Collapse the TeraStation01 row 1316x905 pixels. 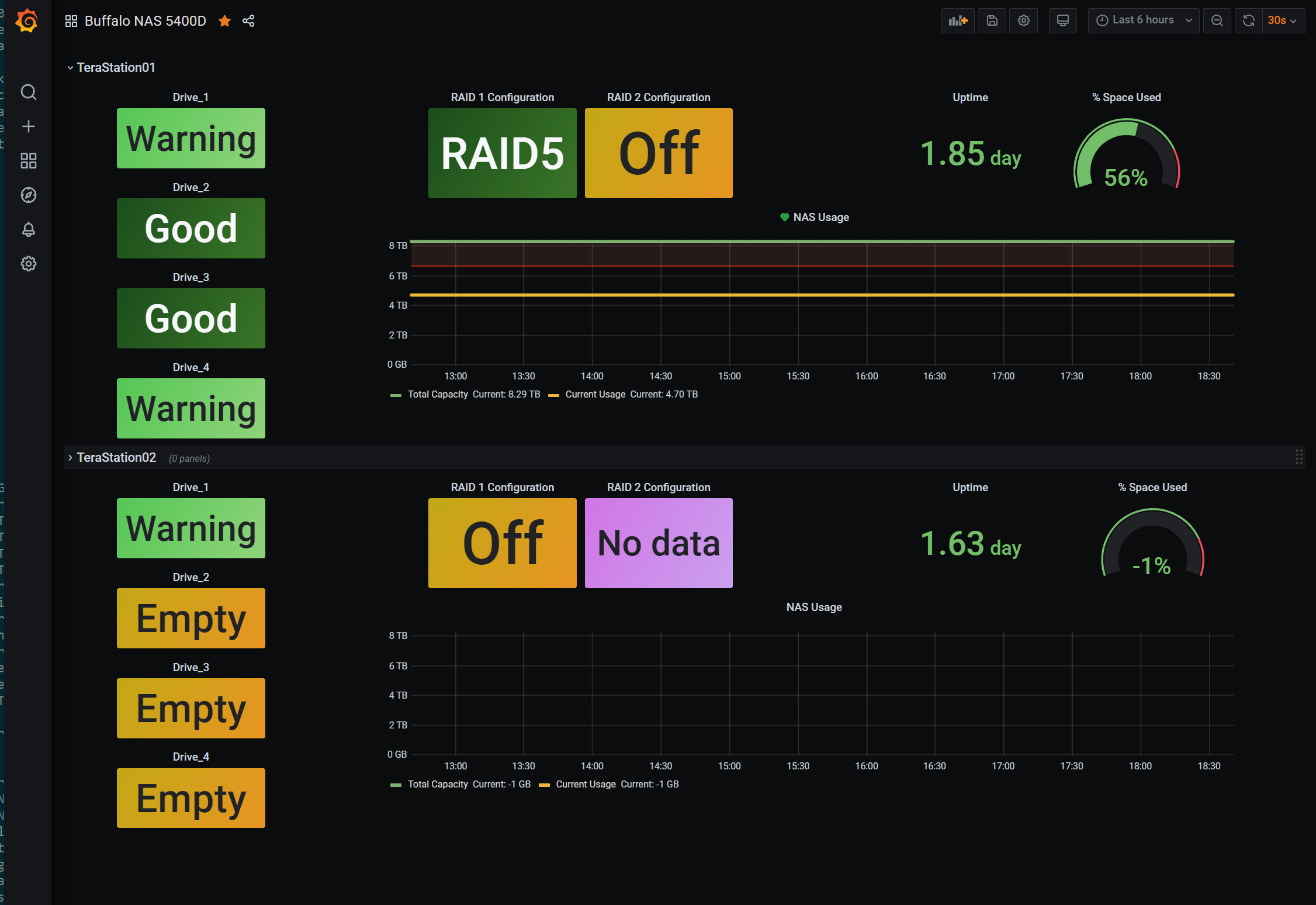pyautogui.click(x=115, y=68)
